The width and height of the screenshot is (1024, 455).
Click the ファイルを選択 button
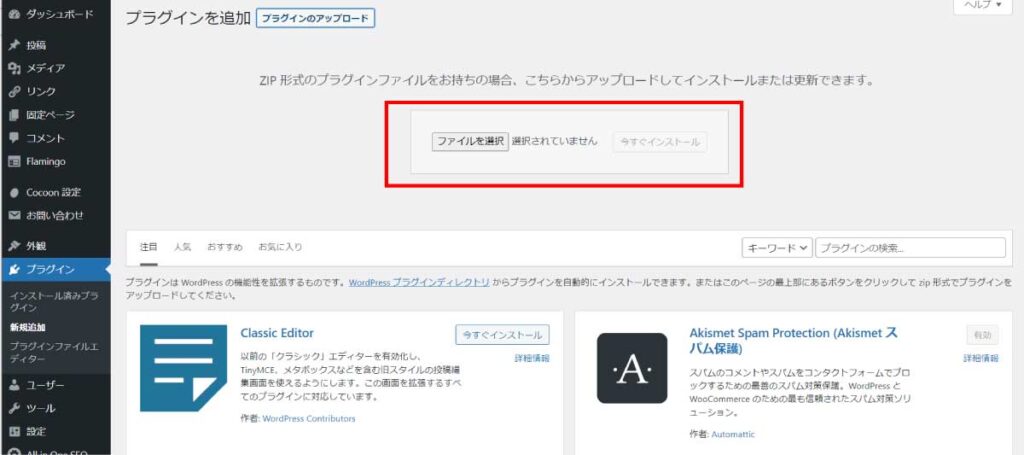point(470,141)
